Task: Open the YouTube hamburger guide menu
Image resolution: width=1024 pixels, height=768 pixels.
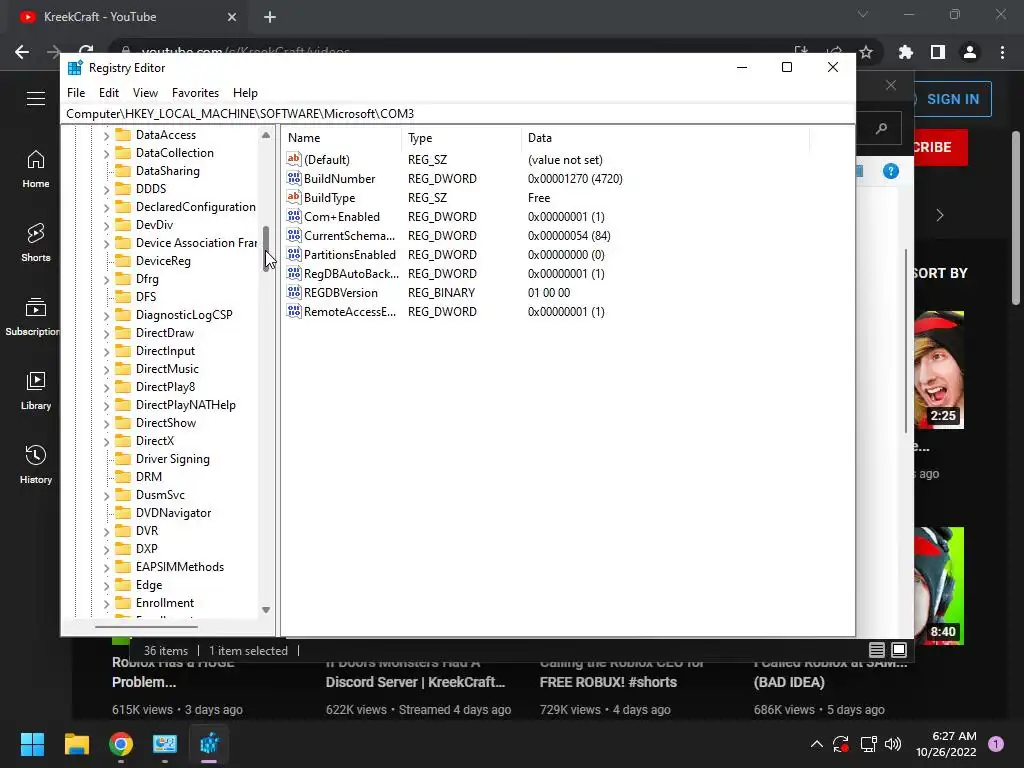Action: pos(36,99)
